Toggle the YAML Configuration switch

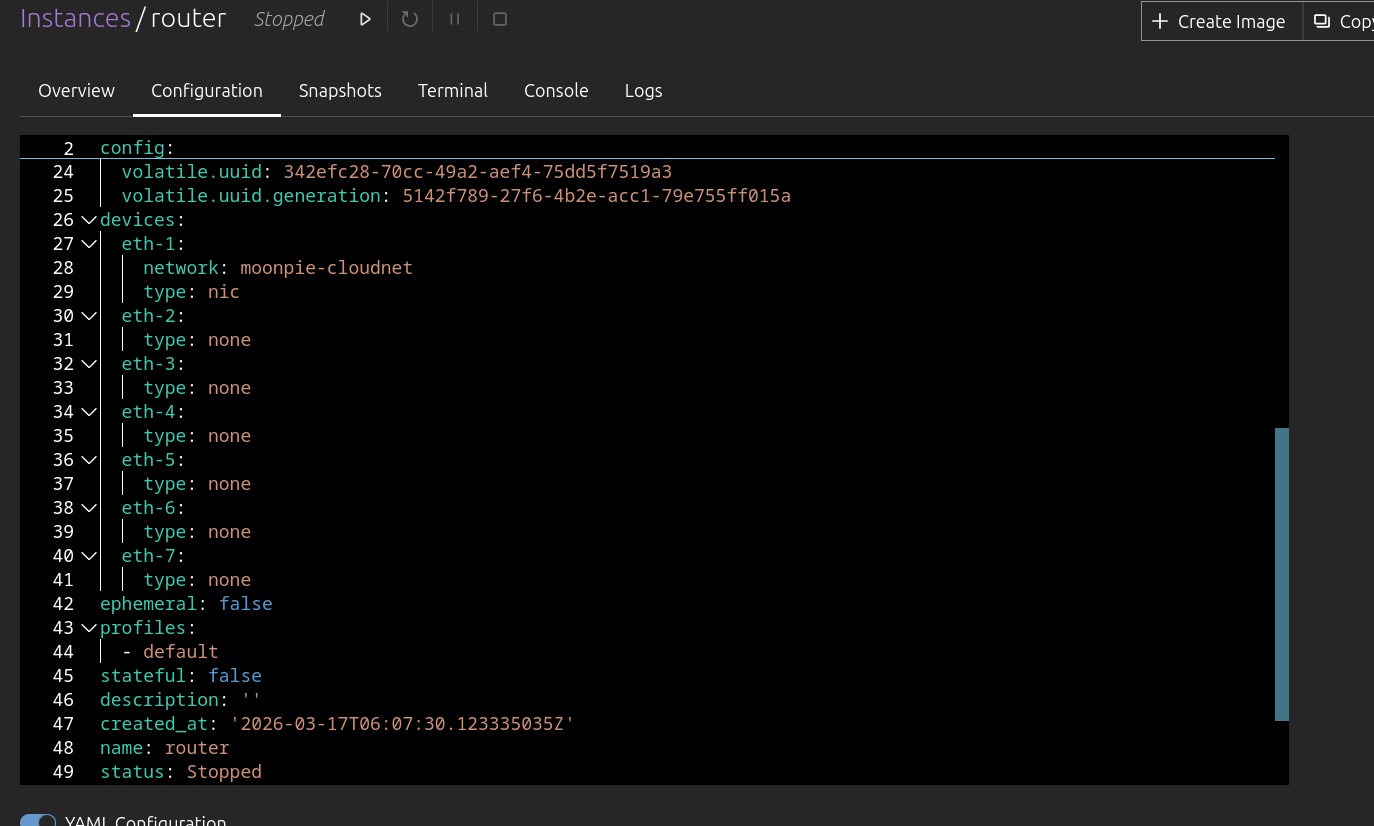(38, 821)
